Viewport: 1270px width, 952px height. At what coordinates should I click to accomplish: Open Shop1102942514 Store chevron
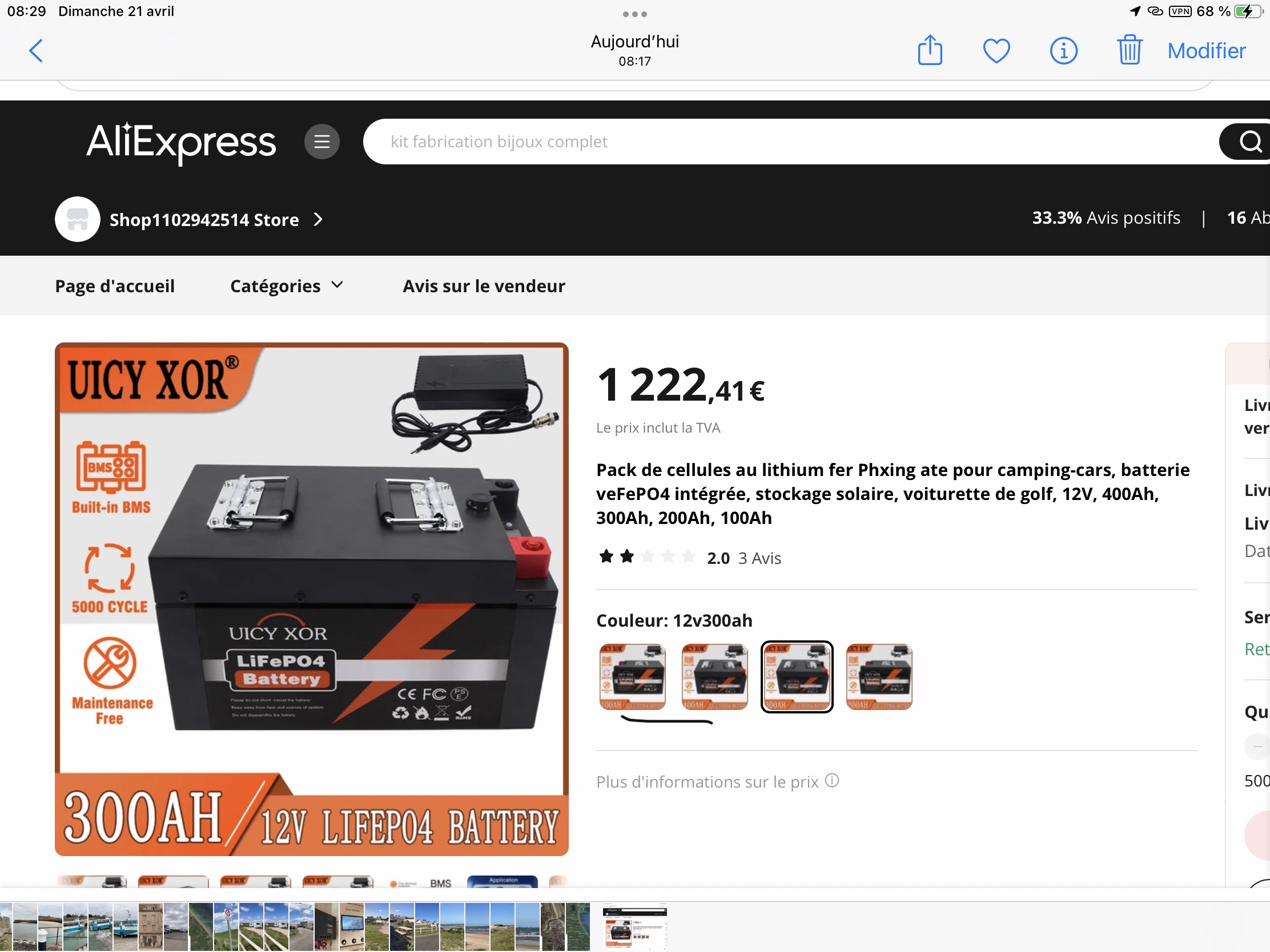[x=317, y=219]
